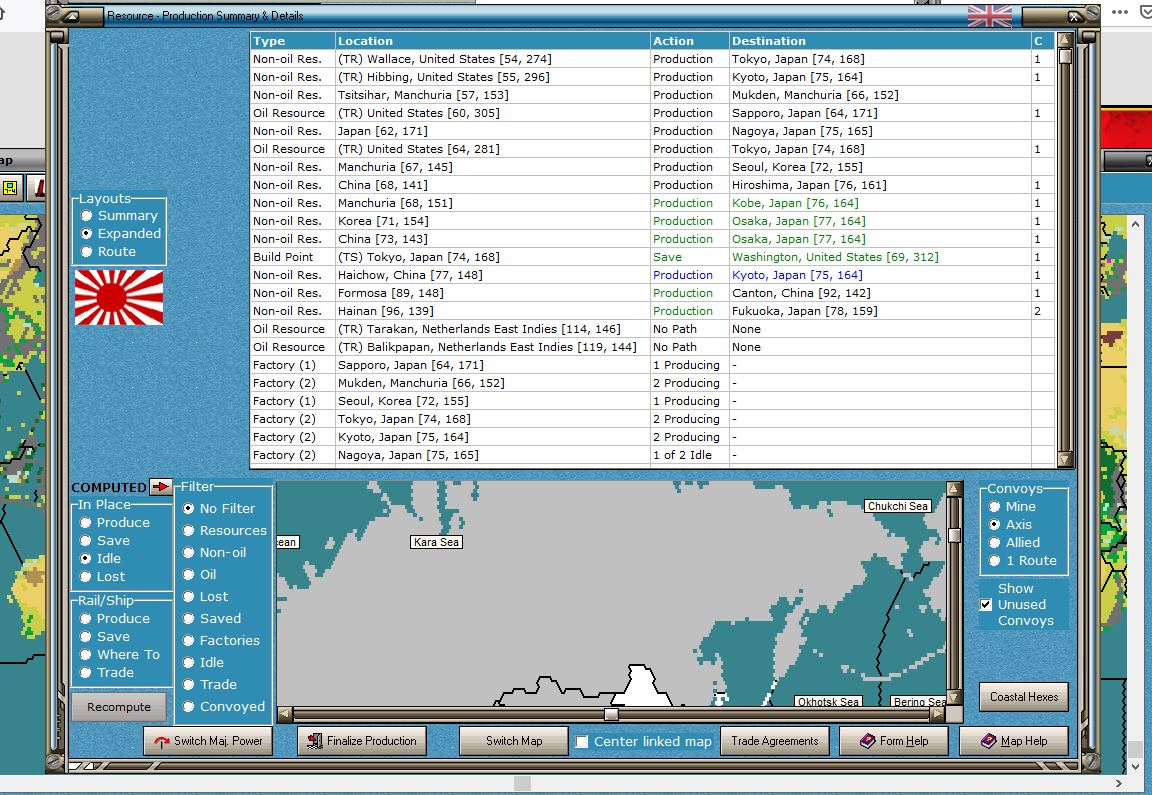The height and width of the screenshot is (795, 1152).
Task: Click table vertical scrollbar thumb
Action: click(1065, 56)
